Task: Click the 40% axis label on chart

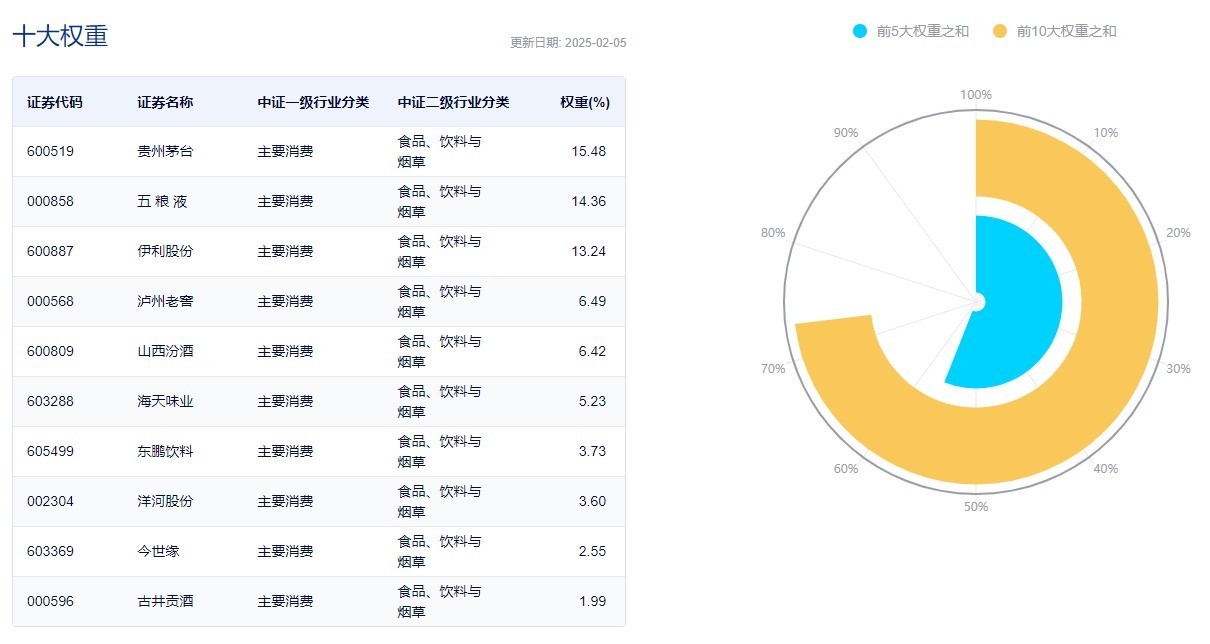Action: click(x=1106, y=469)
